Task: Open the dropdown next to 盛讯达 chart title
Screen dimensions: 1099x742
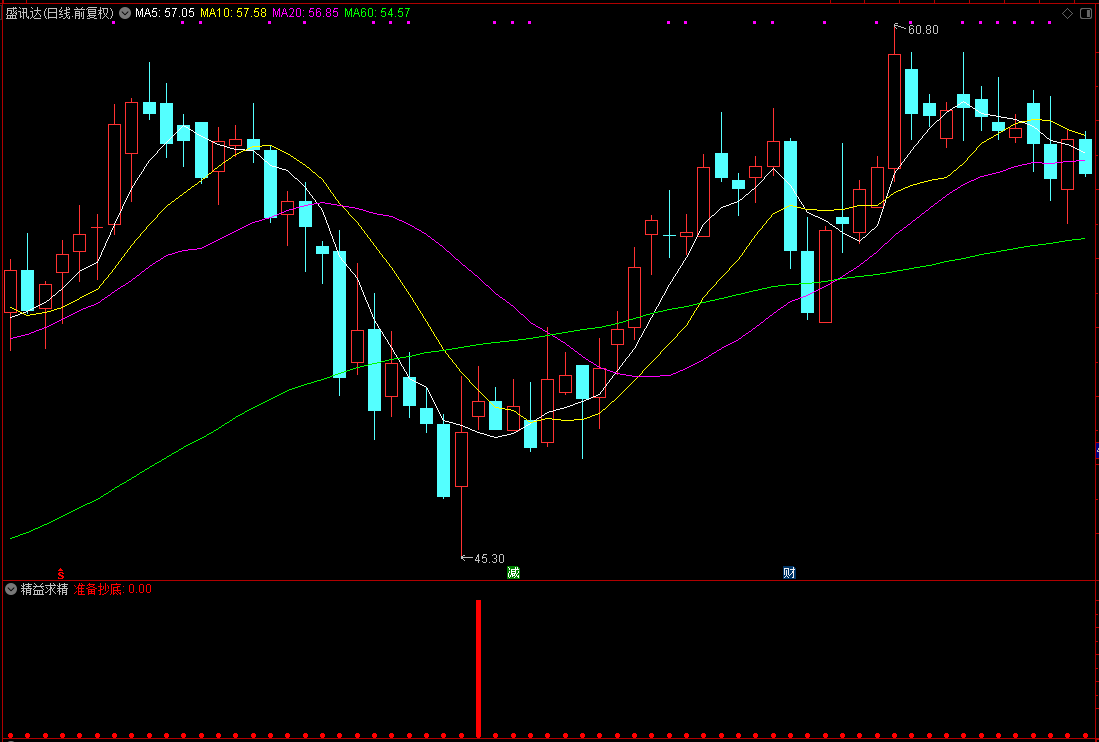Action: (125, 13)
